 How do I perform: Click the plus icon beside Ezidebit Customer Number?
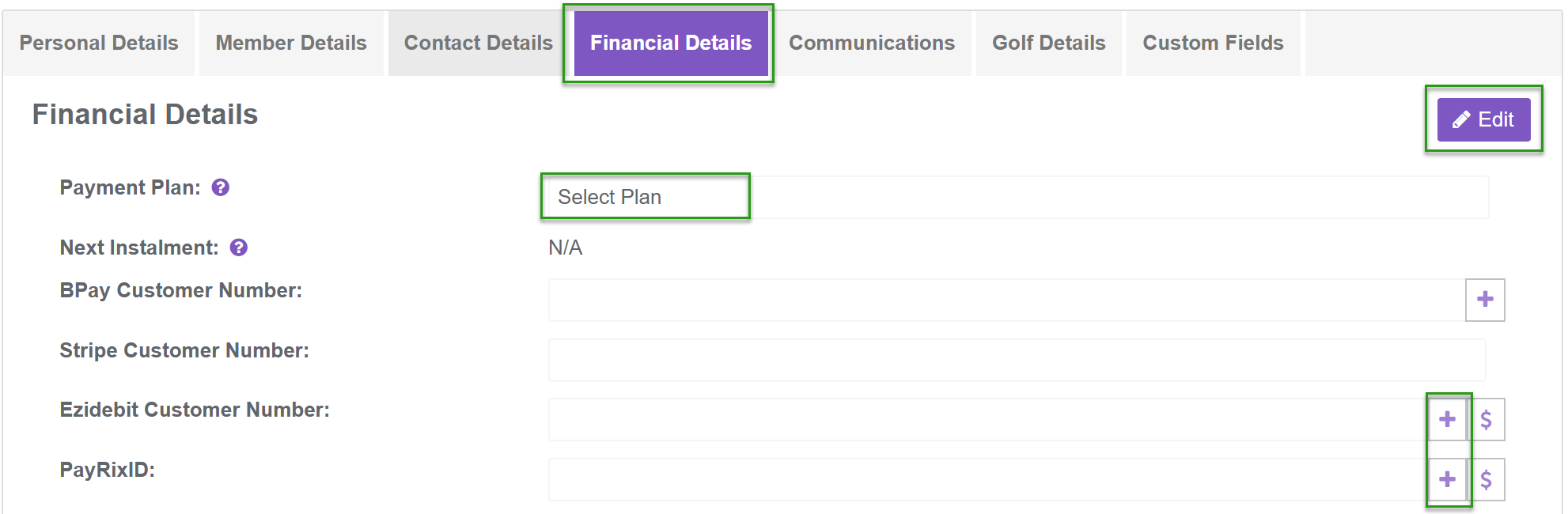pyautogui.click(x=1447, y=419)
